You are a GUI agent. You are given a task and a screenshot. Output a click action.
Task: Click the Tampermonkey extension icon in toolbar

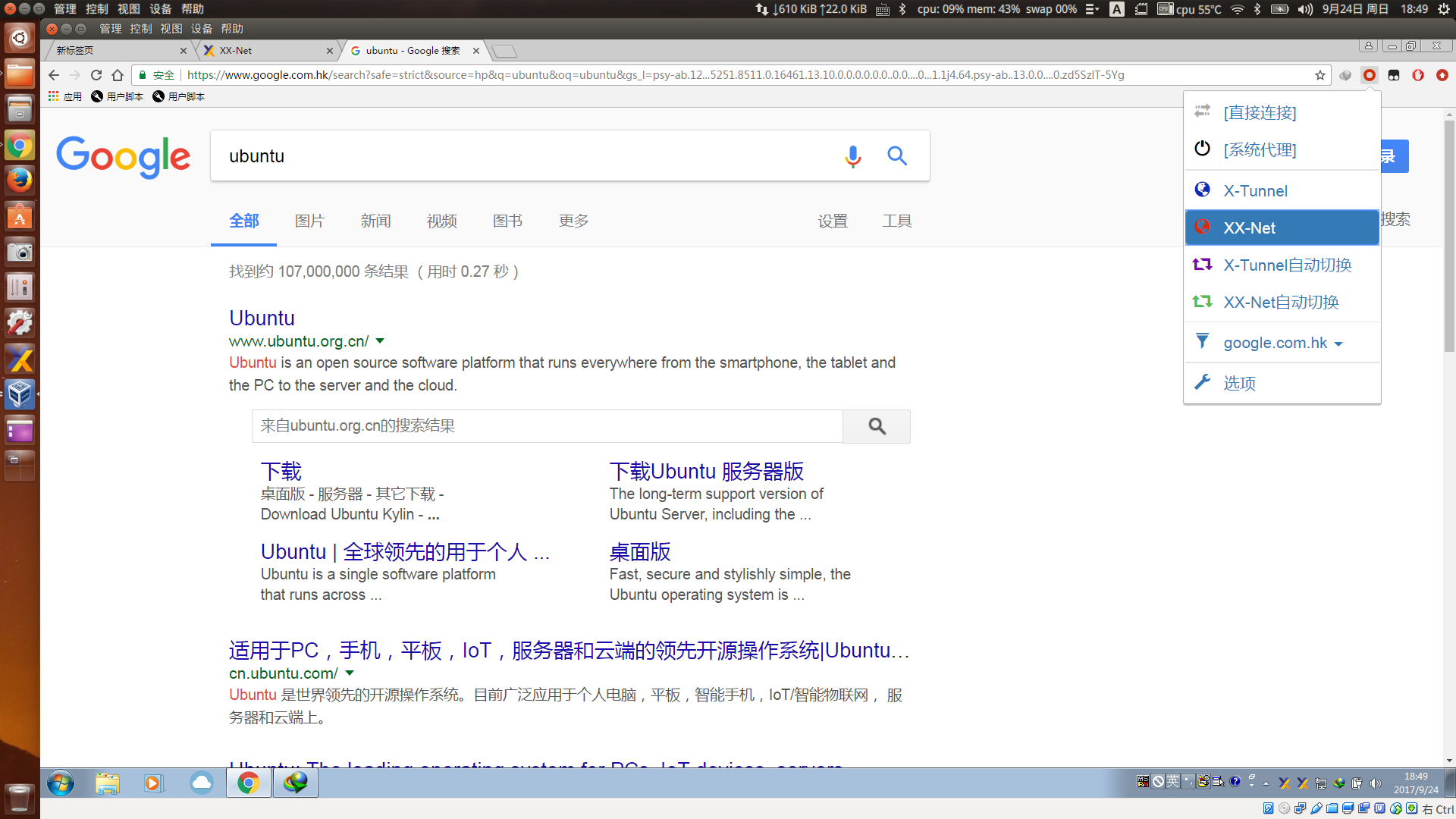[1394, 75]
